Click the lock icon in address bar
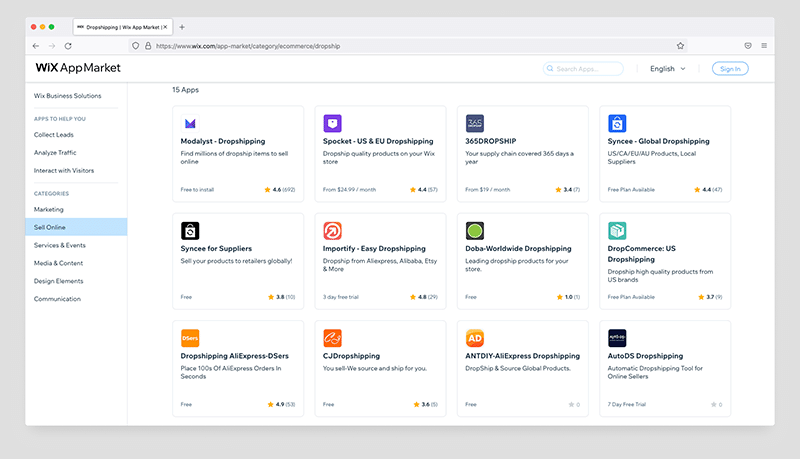The width and height of the screenshot is (800, 459). pyautogui.click(x=148, y=46)
